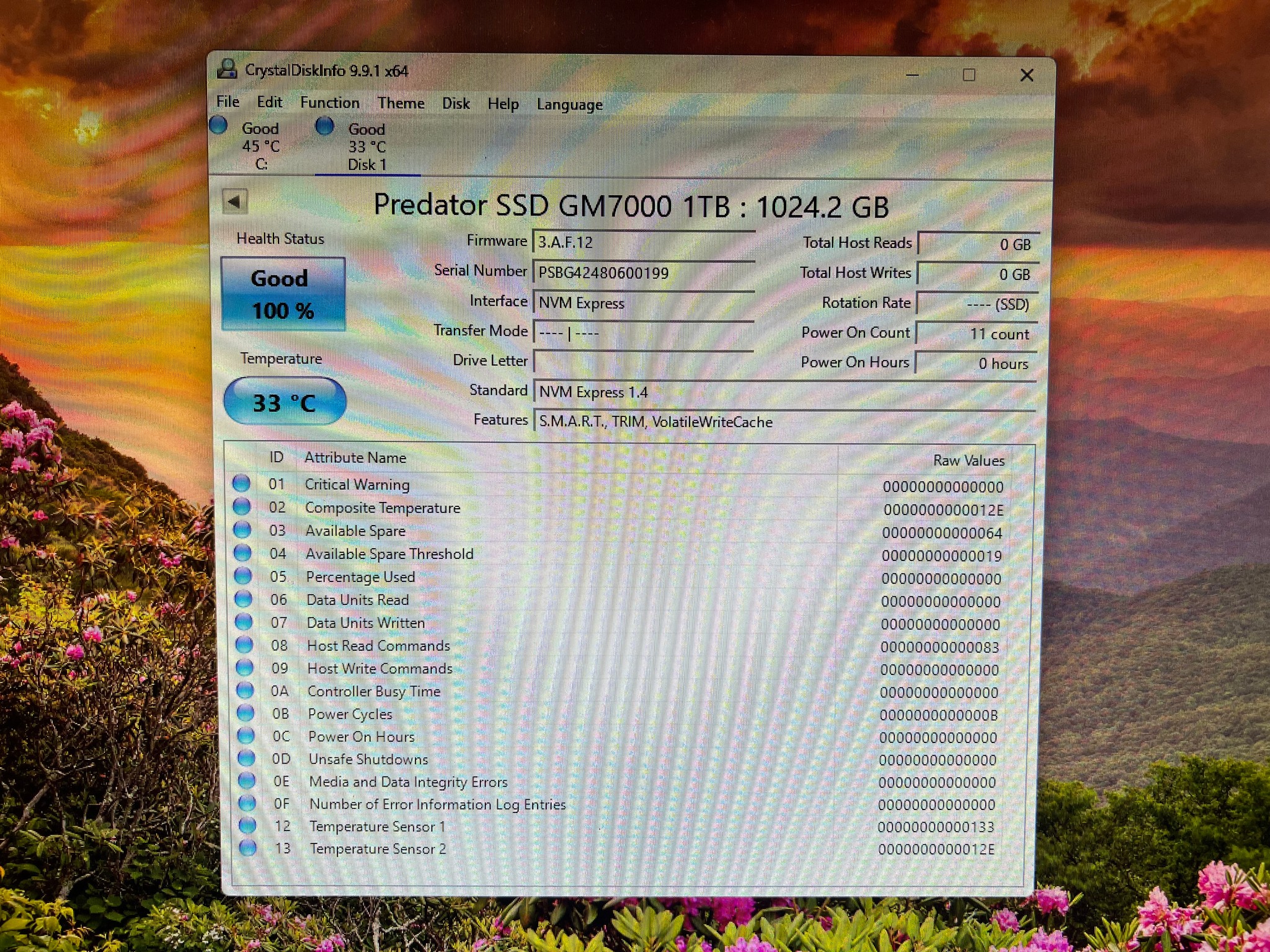Viewport: 1270px width, 952px height.
Task: Click the status dot beside Data Units Written
Action: click(244, 621)
